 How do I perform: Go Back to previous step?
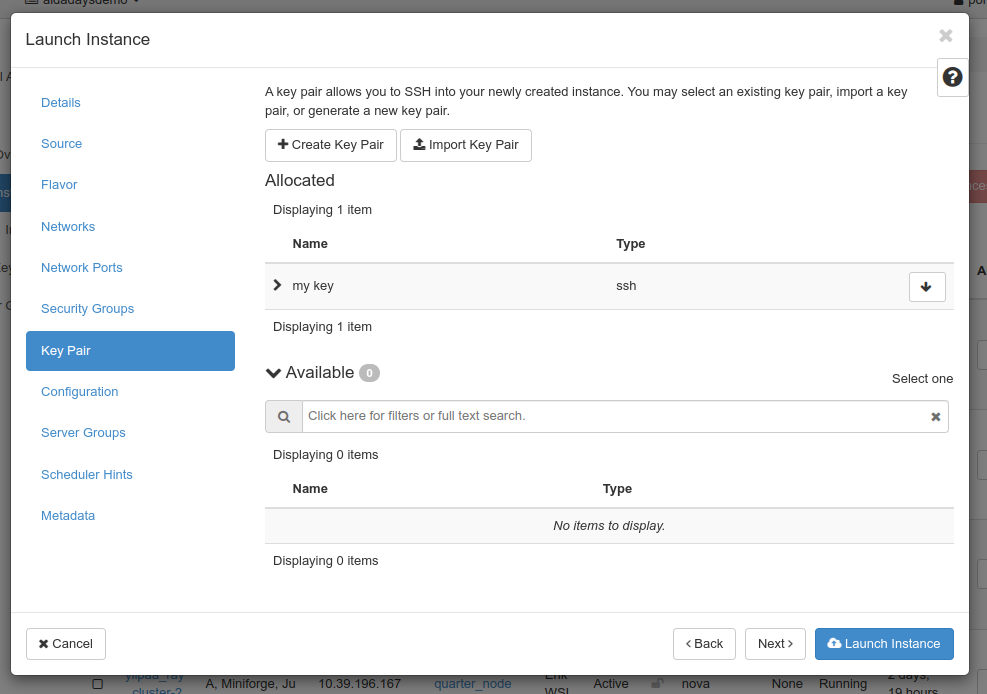[x=704, y=644]
